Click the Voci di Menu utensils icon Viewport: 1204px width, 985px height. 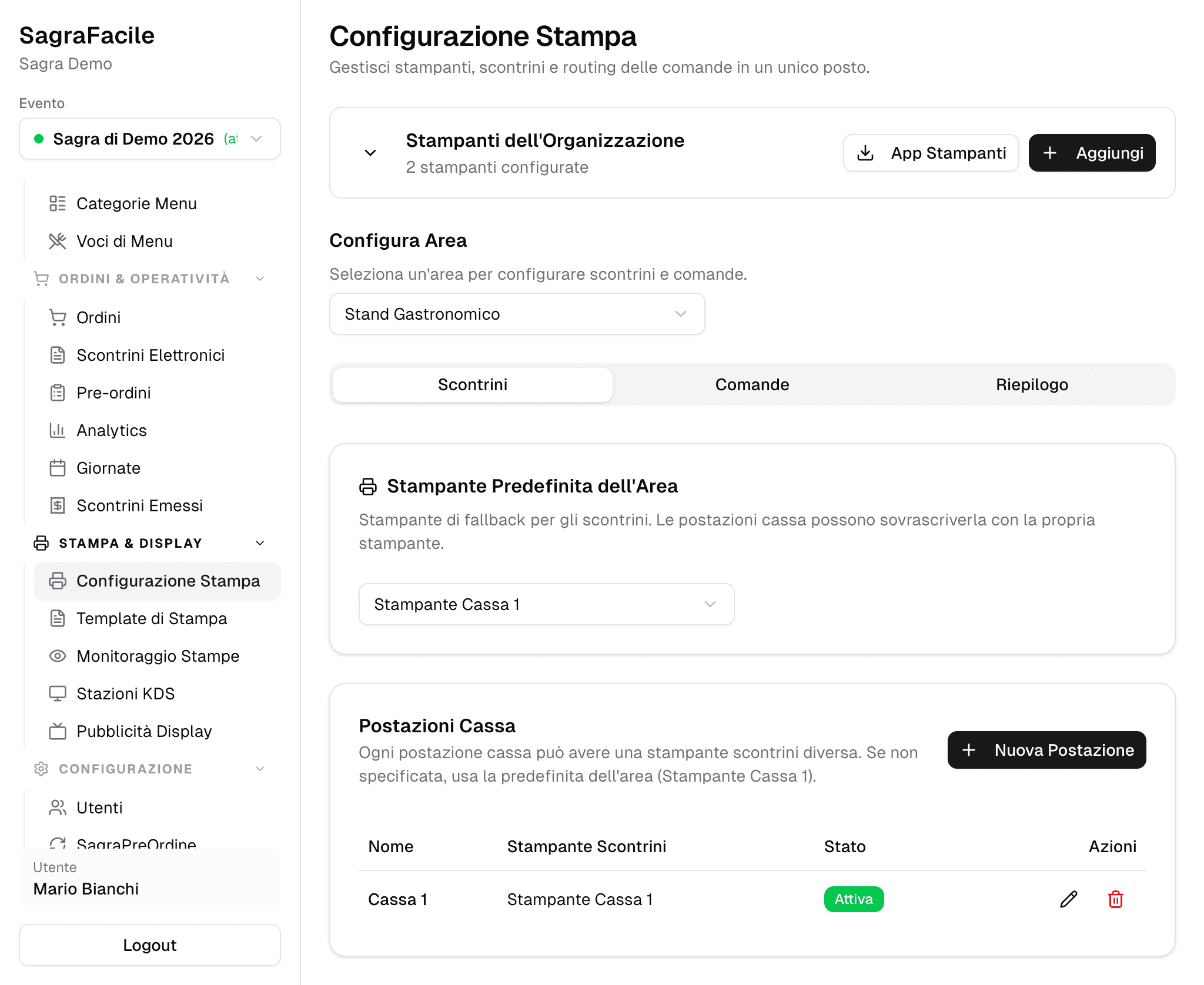pyautogui.click(x=58, y=241)
